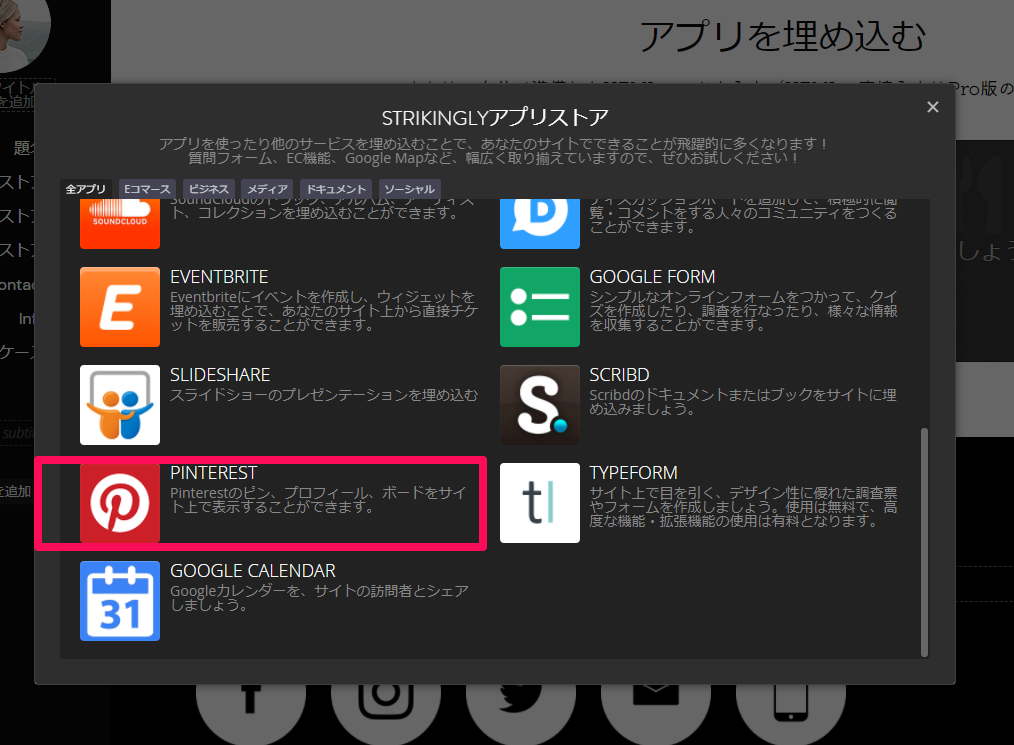Click the GOOGLE CALENDAR title
Screen dimensions: 1014x745
253,571
